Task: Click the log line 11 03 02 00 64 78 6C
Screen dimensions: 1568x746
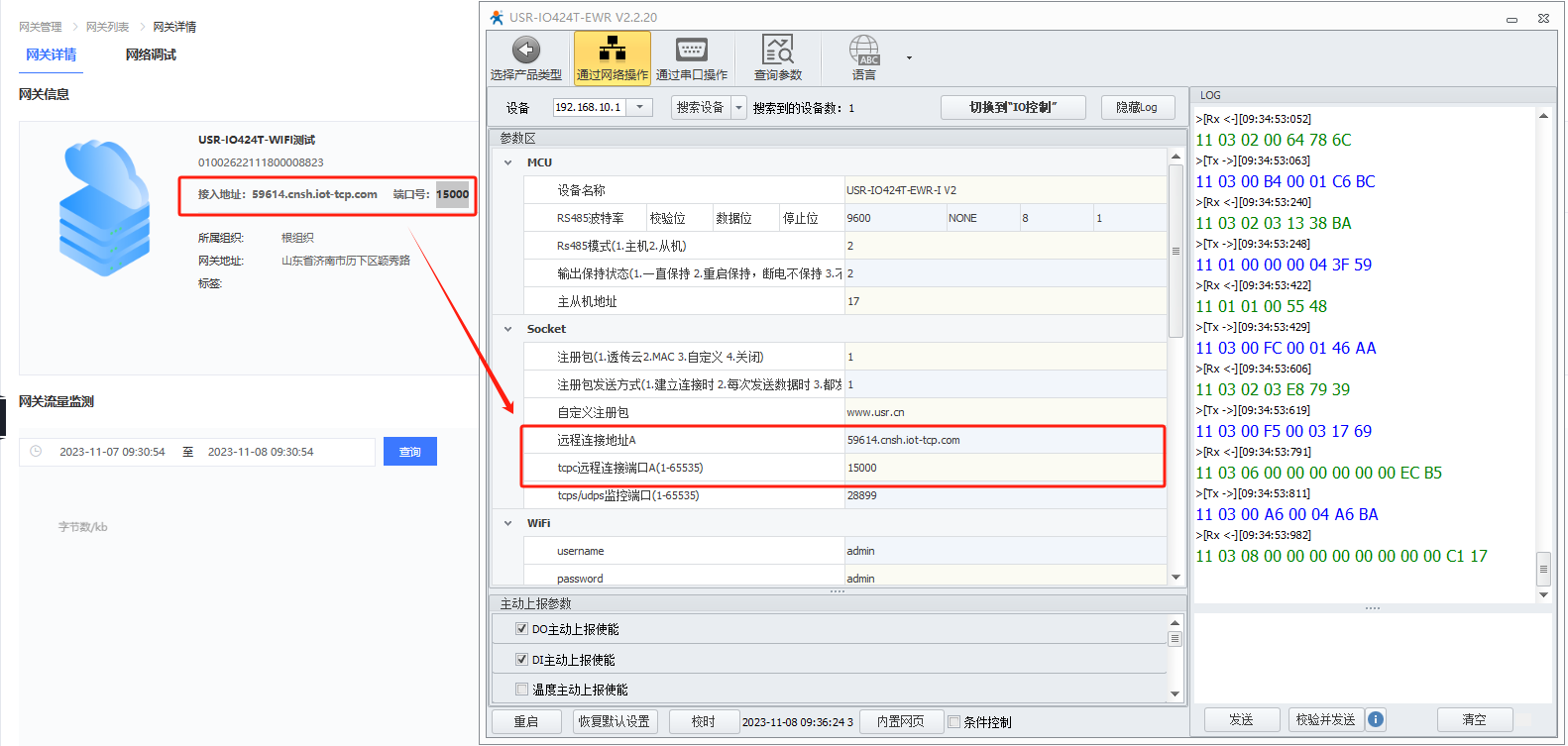Action: pos(1273,140)
